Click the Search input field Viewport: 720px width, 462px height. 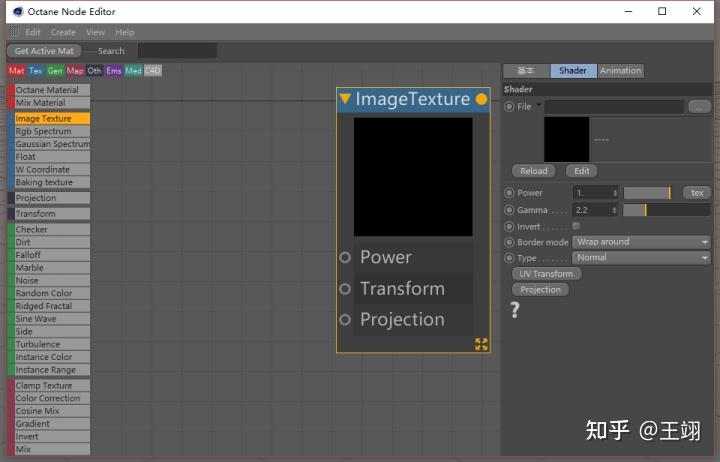point(176,51)
